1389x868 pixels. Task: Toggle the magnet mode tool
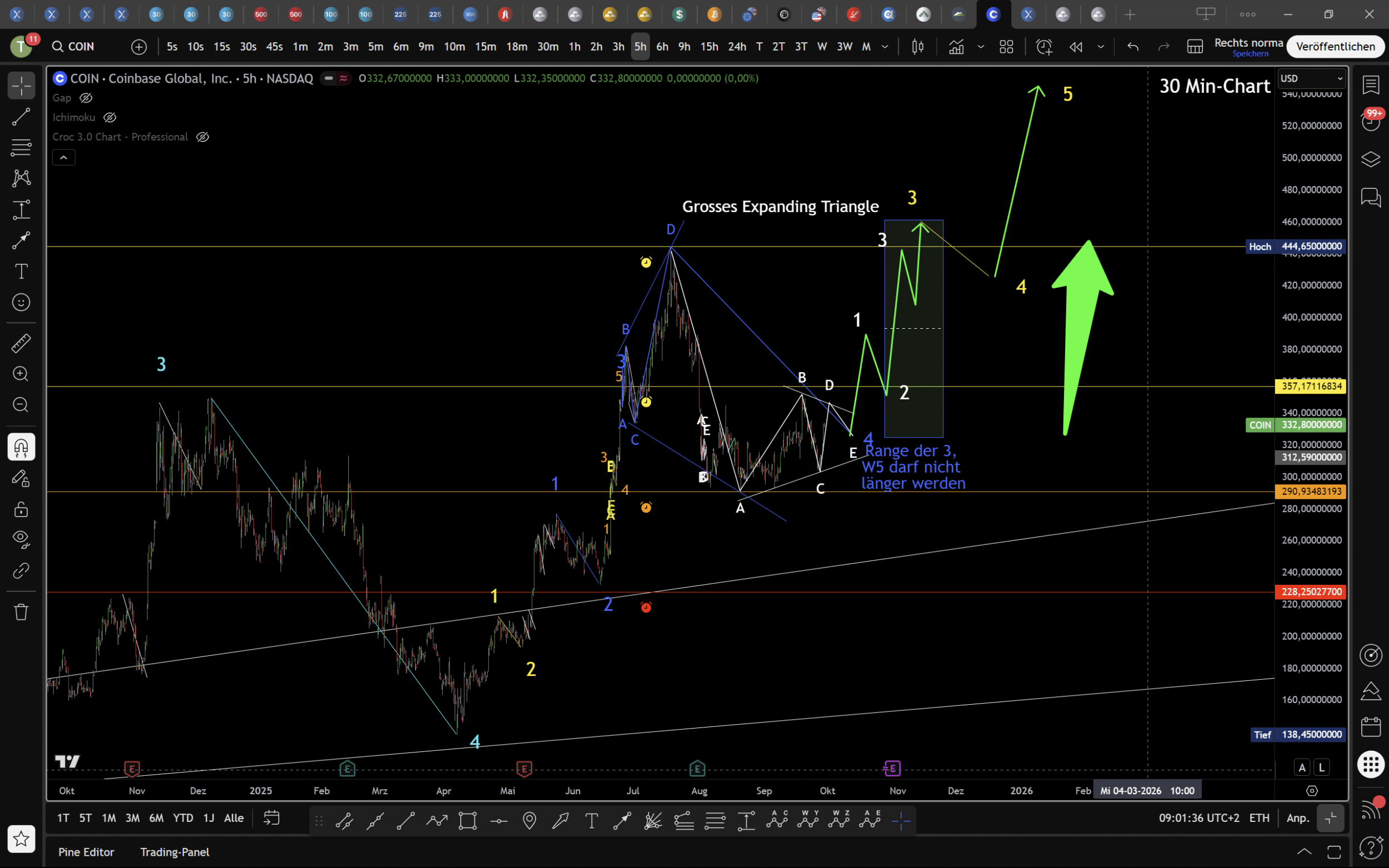(21, 446)
